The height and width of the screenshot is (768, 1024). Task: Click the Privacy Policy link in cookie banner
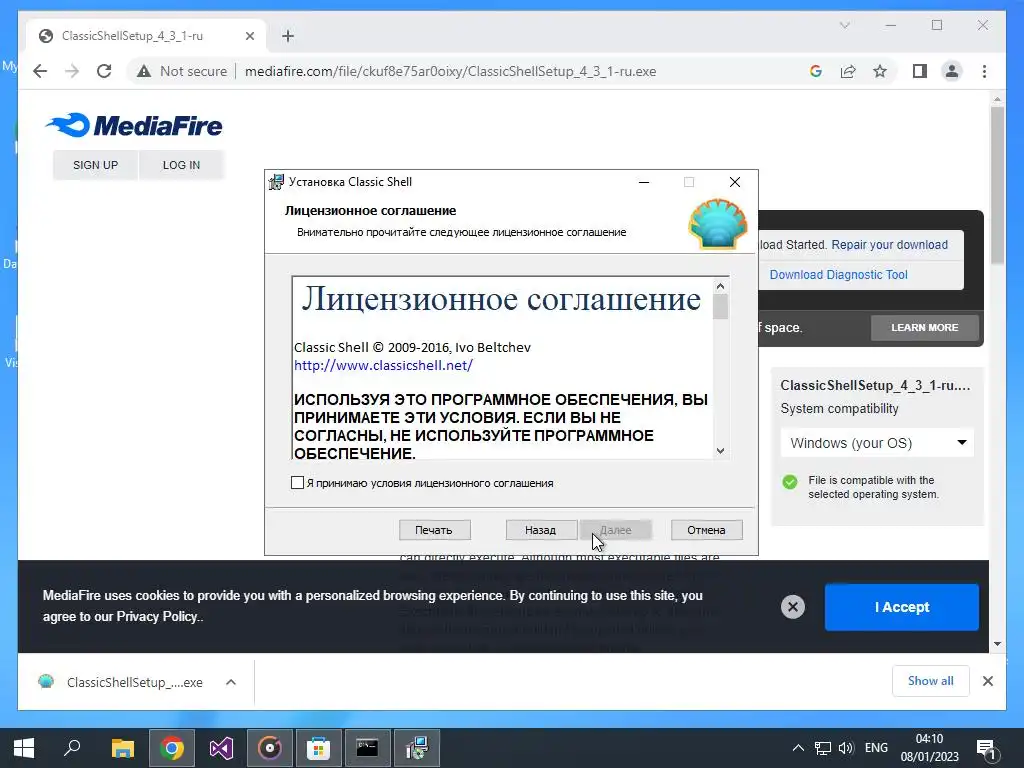pos(157,616)
